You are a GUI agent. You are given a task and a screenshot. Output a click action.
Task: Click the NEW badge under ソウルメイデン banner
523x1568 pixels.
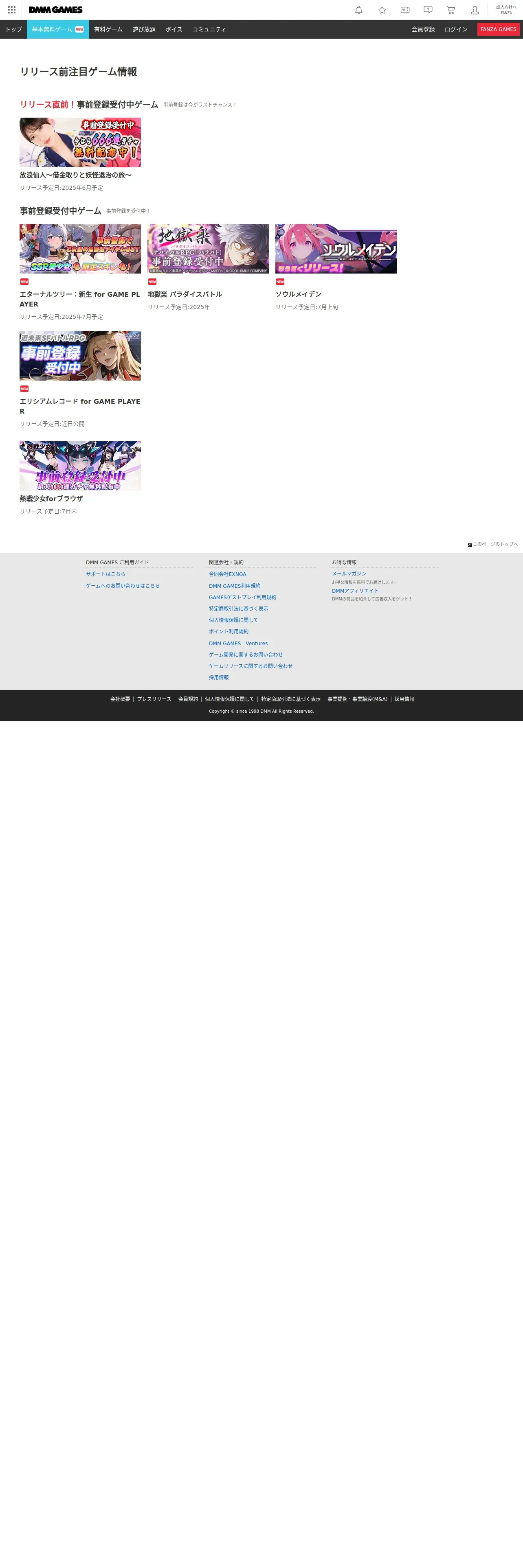click(x=280, y=282)
